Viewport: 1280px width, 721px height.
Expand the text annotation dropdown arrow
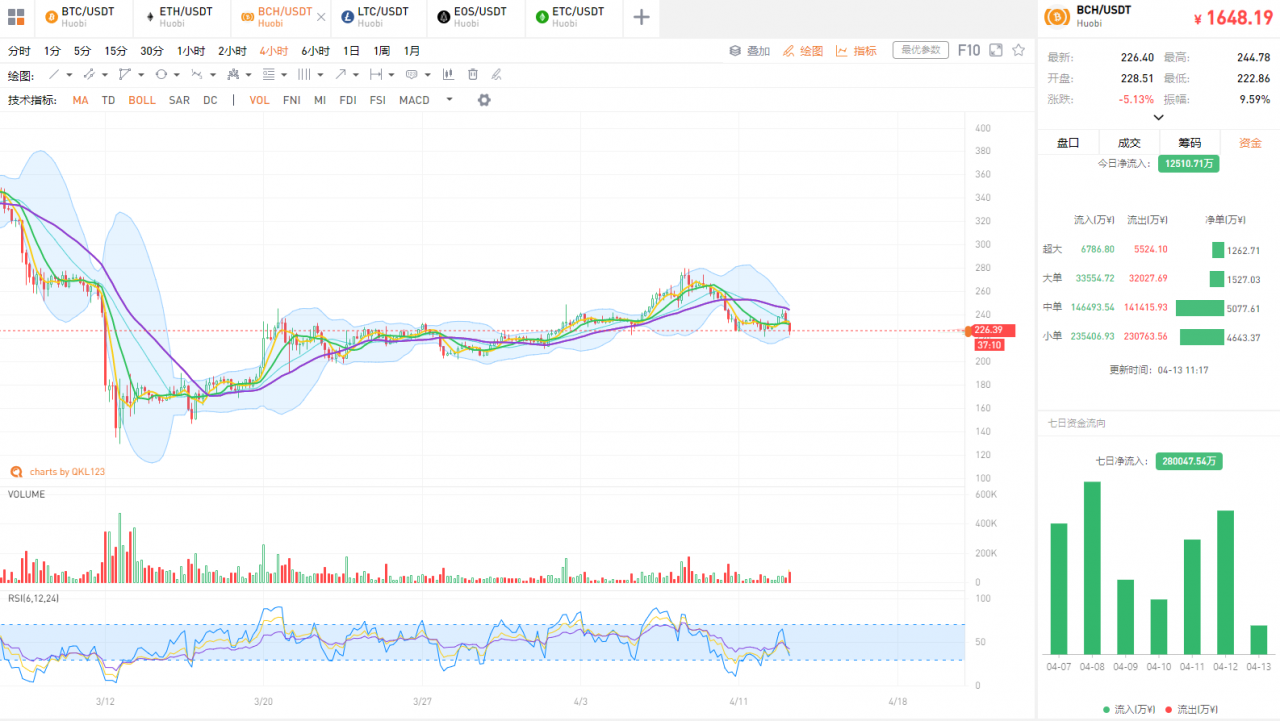[428, 75]
